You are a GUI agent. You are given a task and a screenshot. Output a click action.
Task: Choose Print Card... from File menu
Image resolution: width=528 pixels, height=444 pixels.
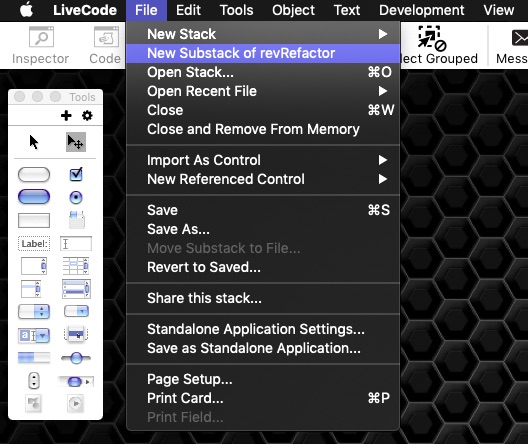pyautogui.click(x=263, y=398)
